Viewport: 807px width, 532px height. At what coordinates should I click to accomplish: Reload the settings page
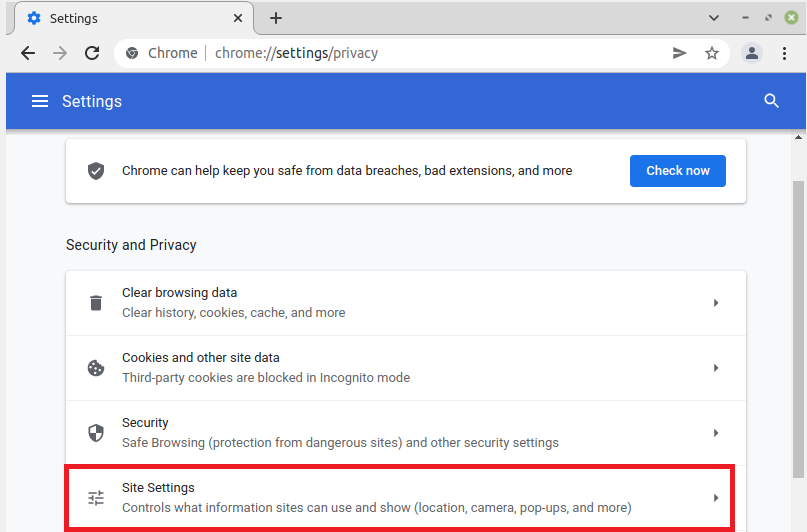click(92, 53)
